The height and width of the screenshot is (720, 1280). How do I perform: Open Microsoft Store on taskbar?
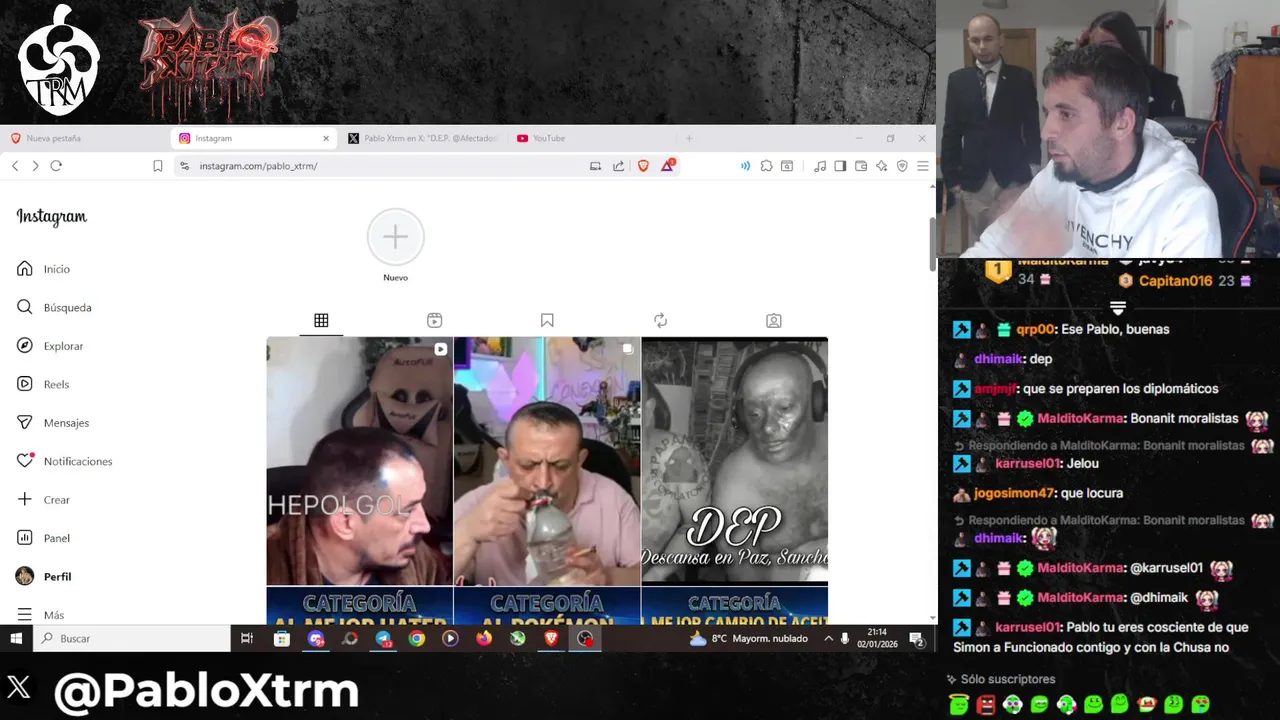[x=282, y=638]
